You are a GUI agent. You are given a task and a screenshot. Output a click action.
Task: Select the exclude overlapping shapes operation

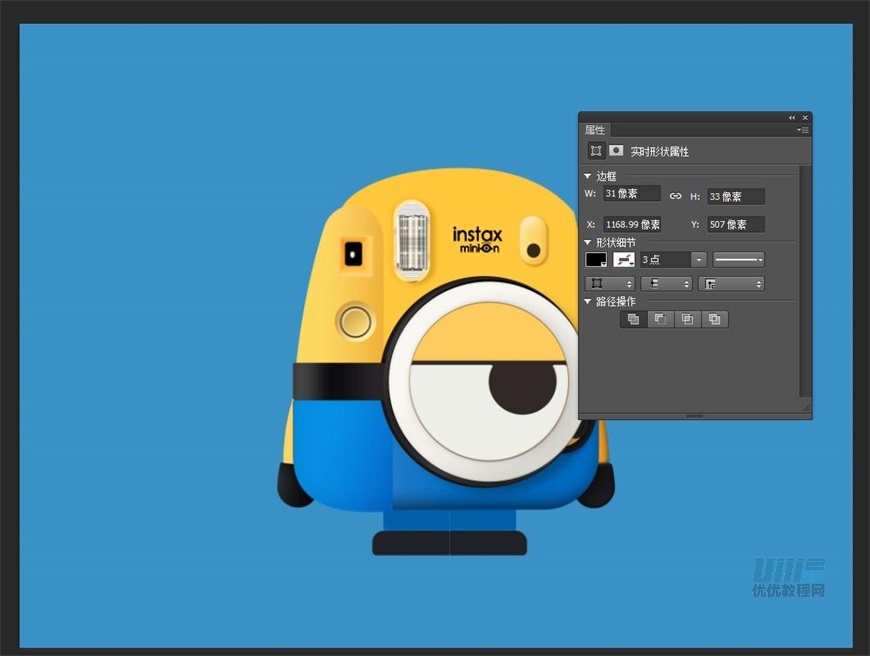[x=713, y=319]
